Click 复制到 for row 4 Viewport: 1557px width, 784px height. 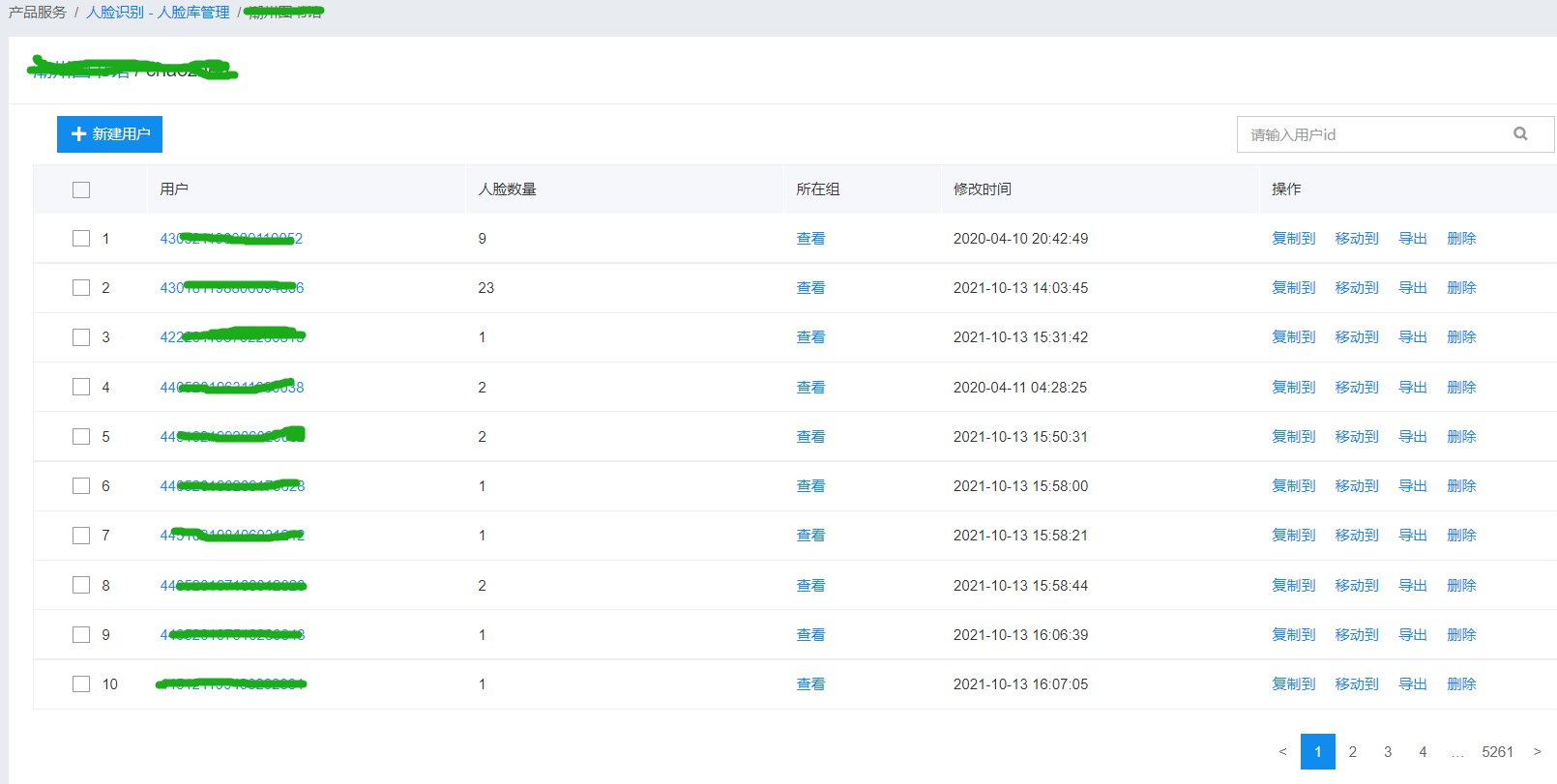tap(1293, 388)
